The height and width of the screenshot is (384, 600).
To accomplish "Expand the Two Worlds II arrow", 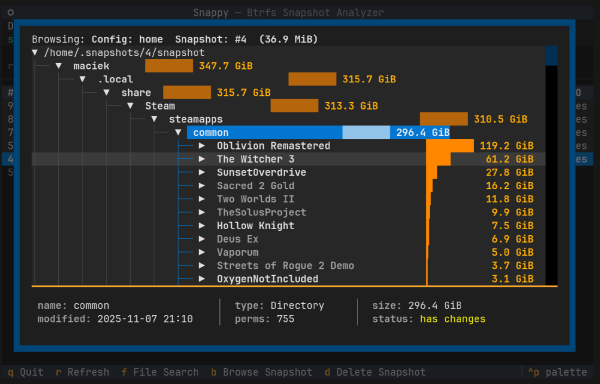I will [x=202, y=199].
